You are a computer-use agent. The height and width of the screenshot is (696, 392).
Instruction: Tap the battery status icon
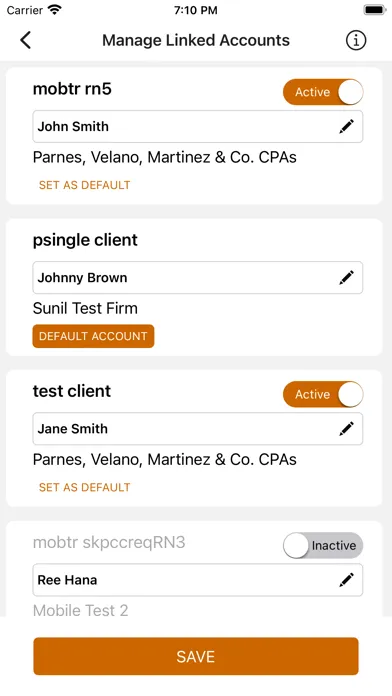[x=375, y=10]
